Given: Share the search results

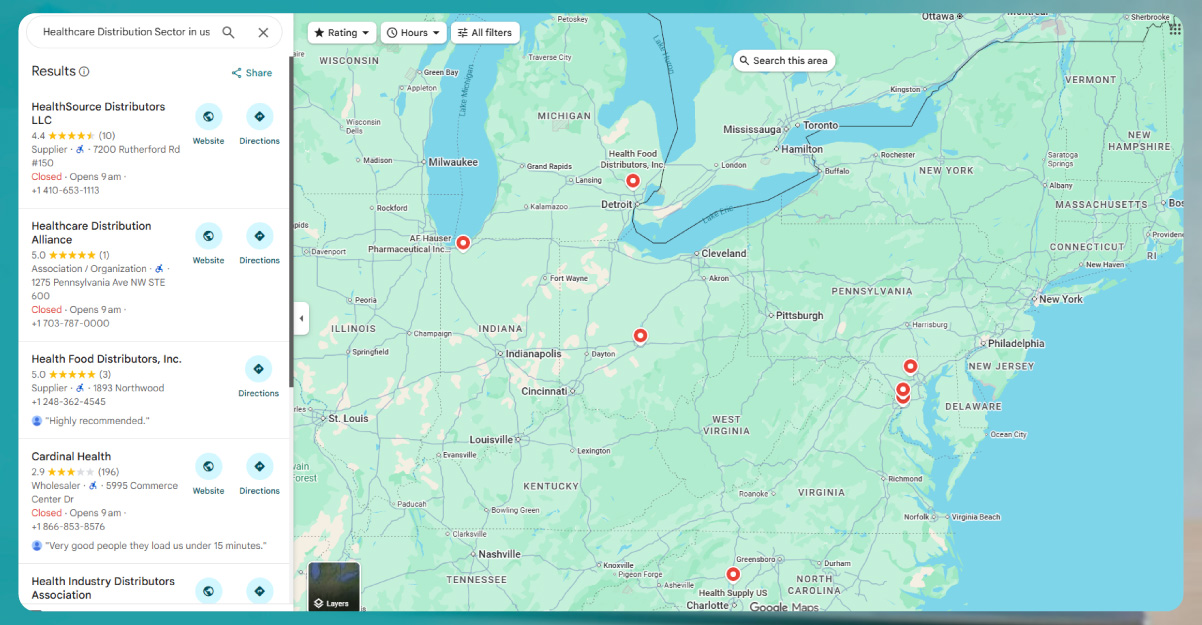Looking at the screenshot, I should (251, 73).
